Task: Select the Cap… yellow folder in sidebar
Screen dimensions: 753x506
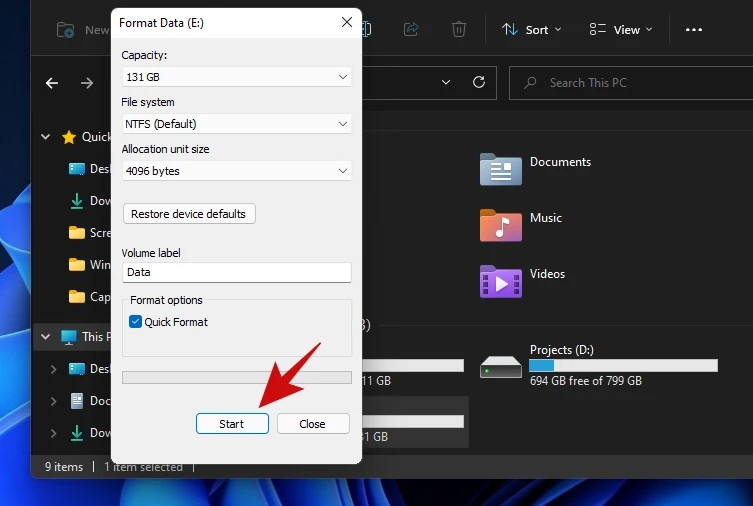Action: click(77, 297)
